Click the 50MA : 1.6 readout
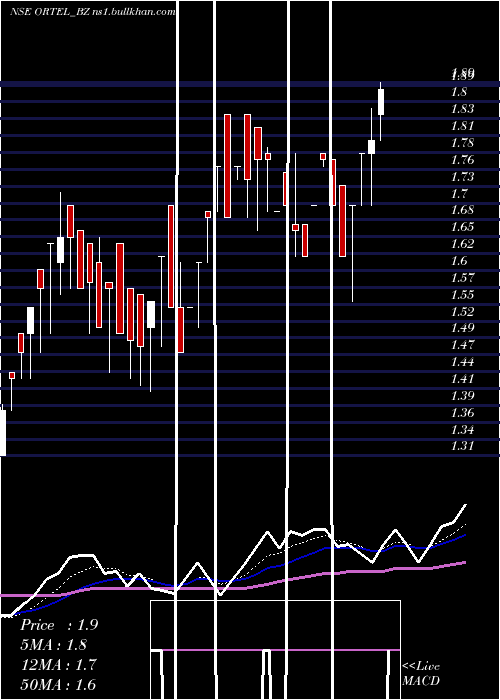This screenshot has width=500, height=700. (x=58, y=684)
